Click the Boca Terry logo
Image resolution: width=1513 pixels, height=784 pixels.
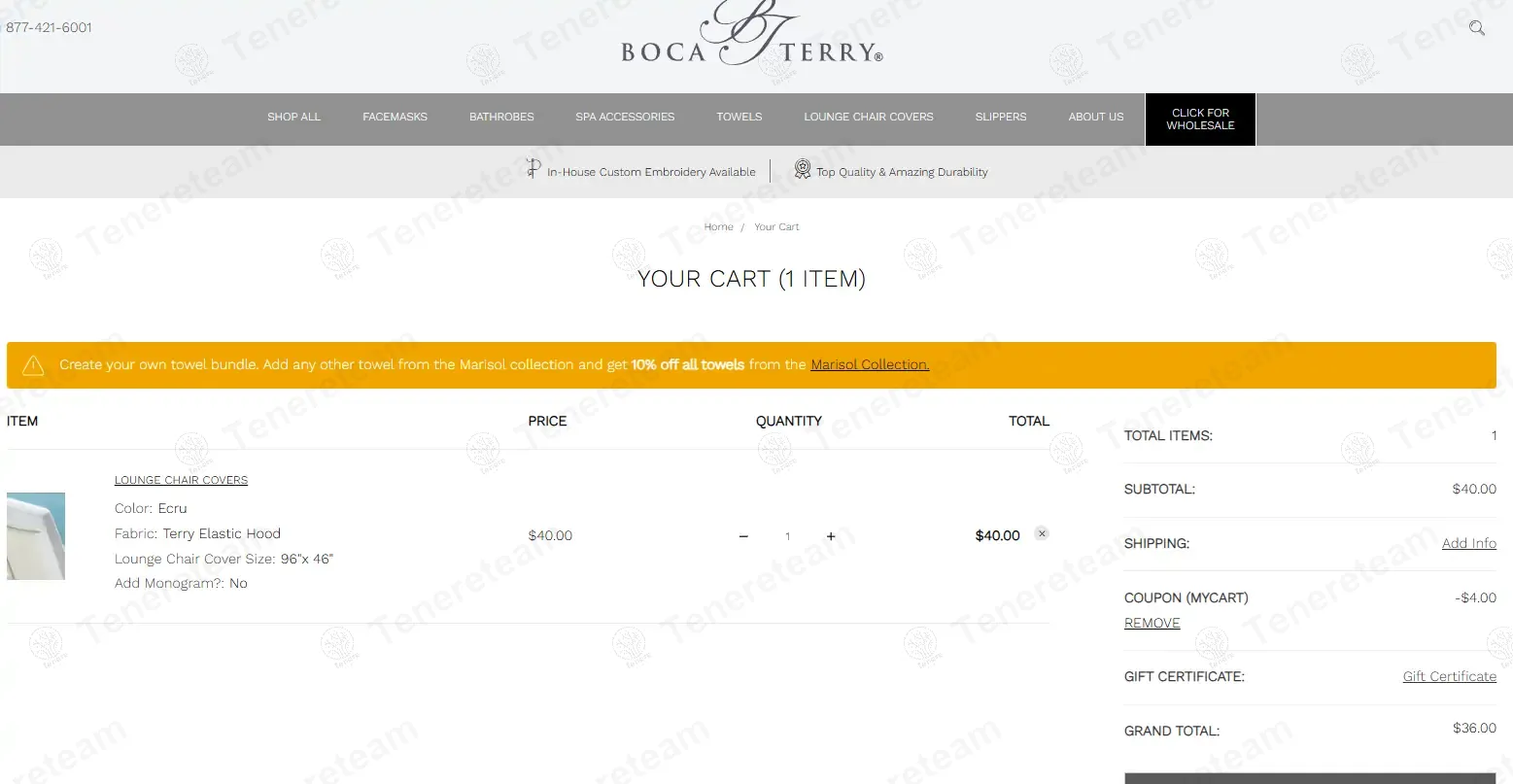click(x=752, y=35)
